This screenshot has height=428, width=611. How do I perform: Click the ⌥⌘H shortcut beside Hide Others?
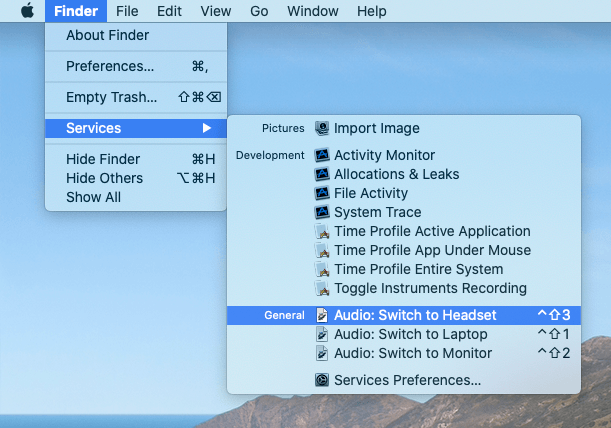pos(196,178)
